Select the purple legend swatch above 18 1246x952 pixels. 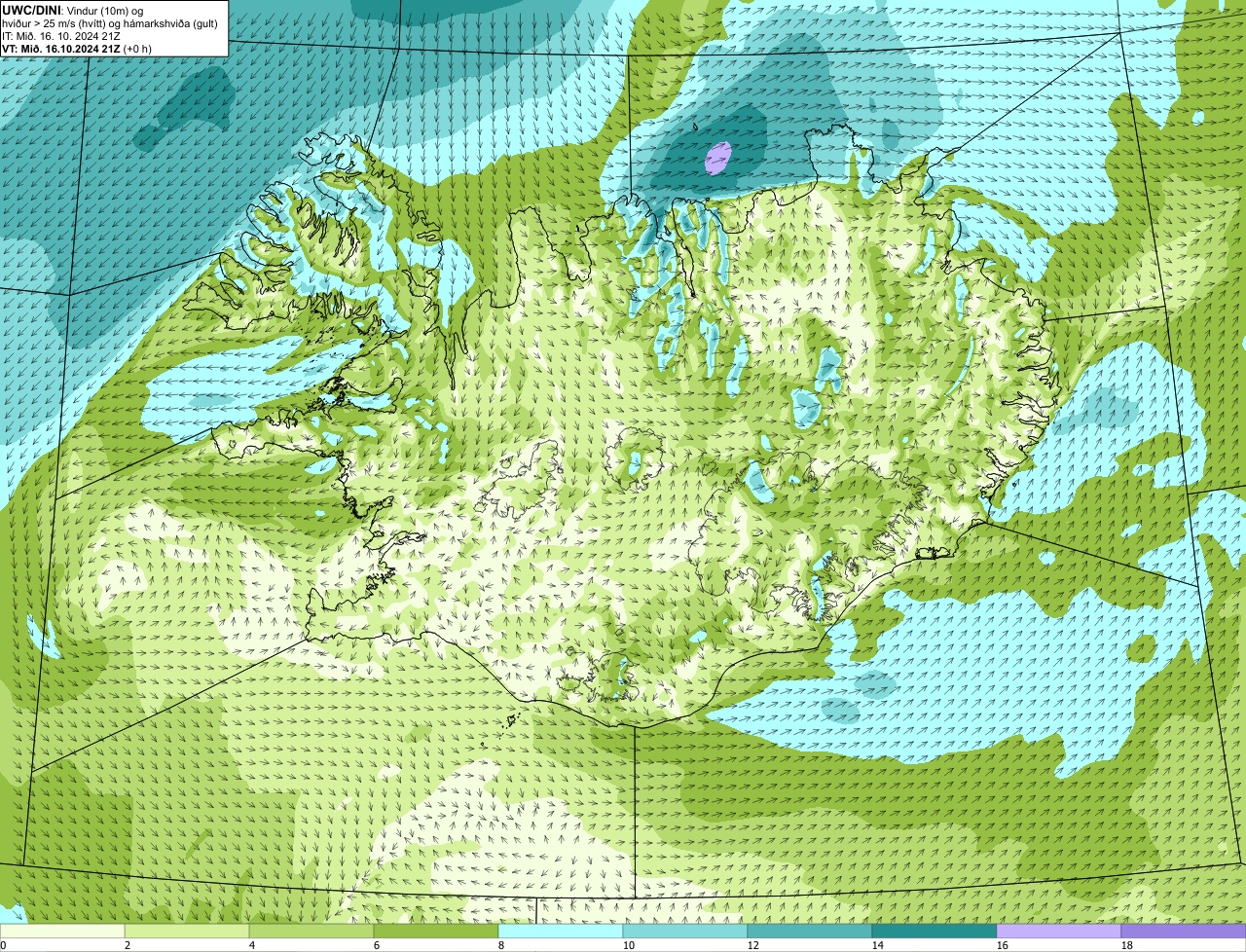pyautogui.click(x=1184, y=931)
